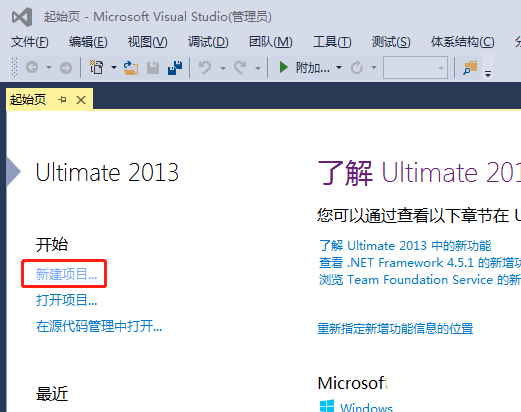Image resolution: width=521 pixels, height=412 pixels.
Task: Click the 开始 section heading
Action: point(52,245)
